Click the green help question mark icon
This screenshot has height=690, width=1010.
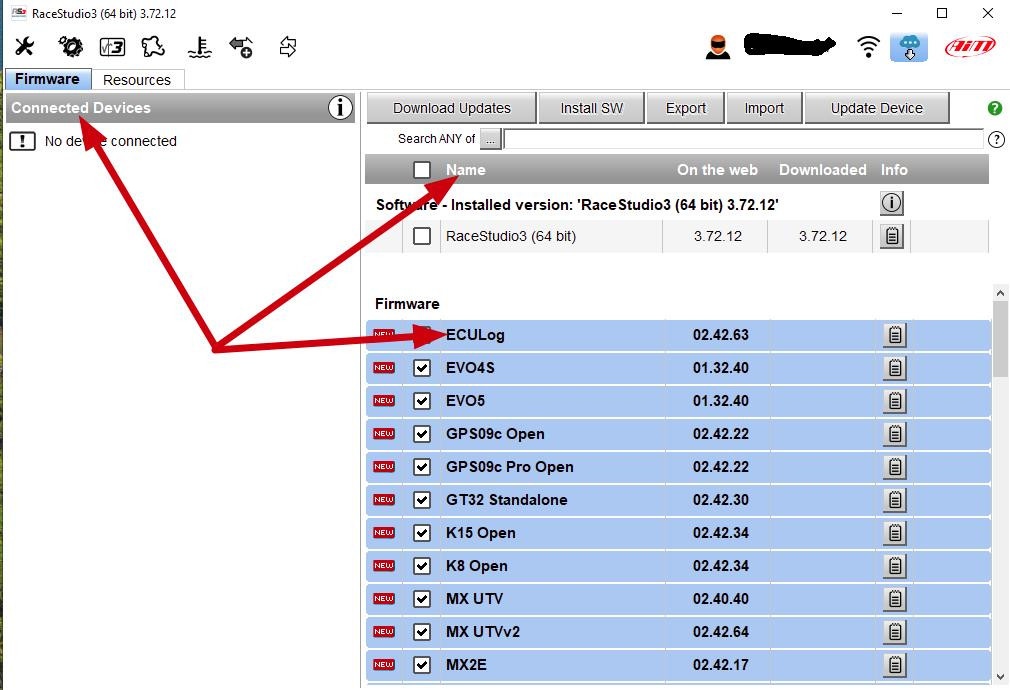click(995, 108)
